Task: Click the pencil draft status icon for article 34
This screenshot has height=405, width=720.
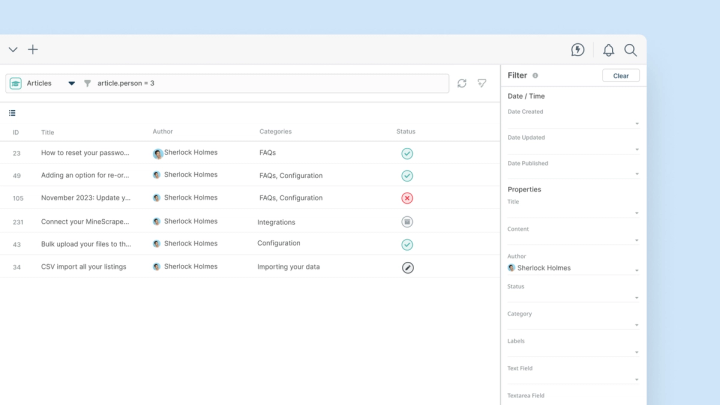Action: (407, 268)
